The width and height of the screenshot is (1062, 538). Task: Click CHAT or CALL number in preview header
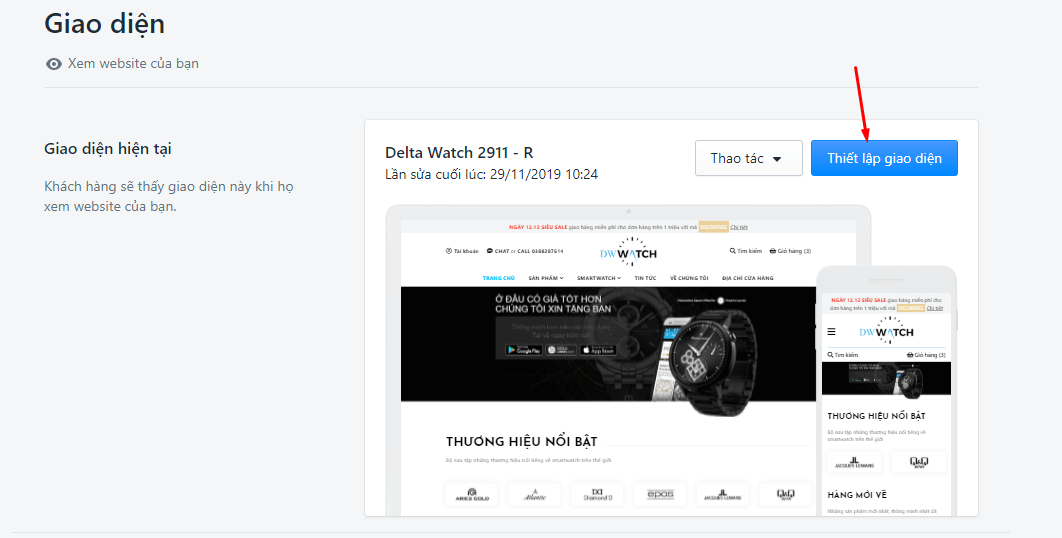coord(525,251)
